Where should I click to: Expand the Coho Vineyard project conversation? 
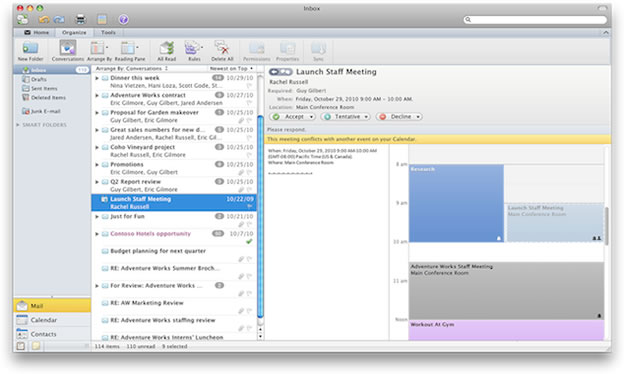[97, 147]
